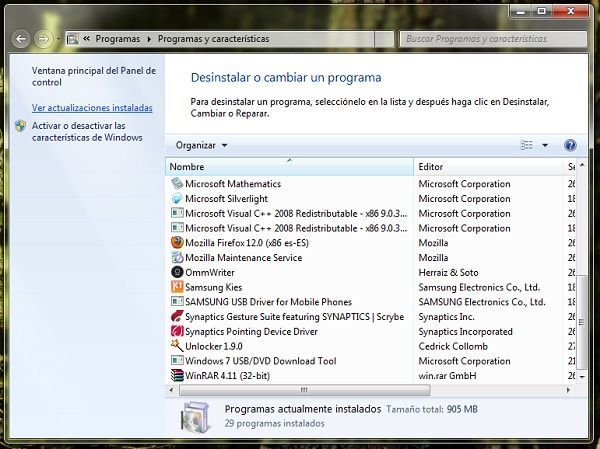Viewport: 600px width, 449px height.
Task: Open Activar o desactivar características de Windows
Action: pyautogui.click(x=92, y=132)
